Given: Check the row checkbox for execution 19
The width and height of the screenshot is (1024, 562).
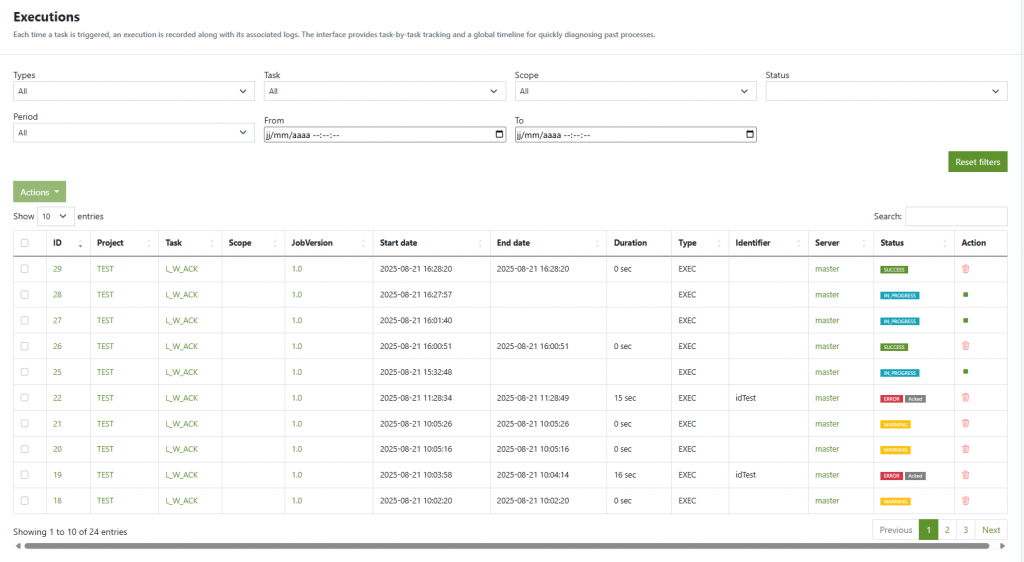Looking at the screenshot, I should (25, 475).
